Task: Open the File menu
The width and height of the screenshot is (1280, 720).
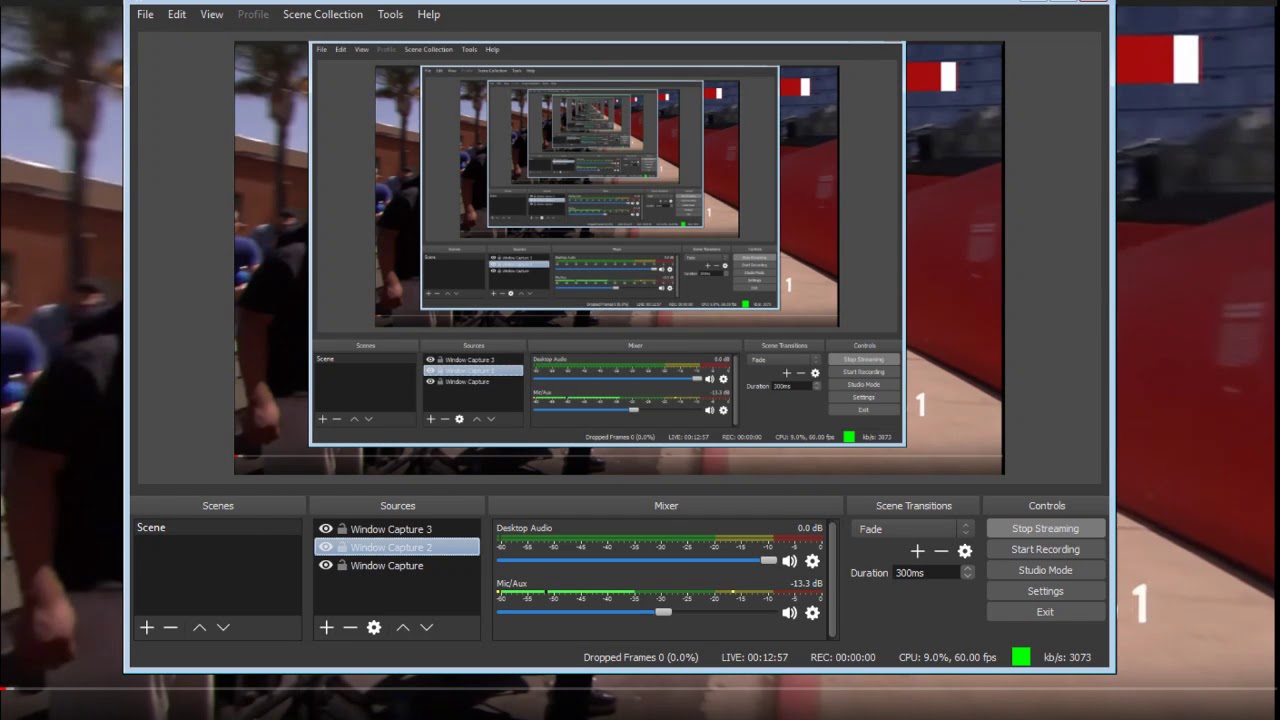Action: 145,14
